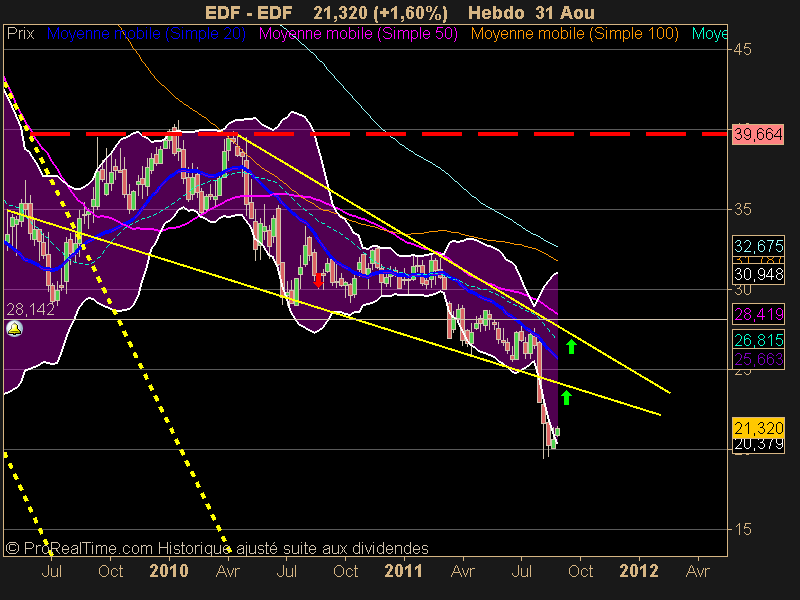Viewport: 800px width, 600px height.
Task: Click the 28,419 magenta price label
Action: [758, 314]
